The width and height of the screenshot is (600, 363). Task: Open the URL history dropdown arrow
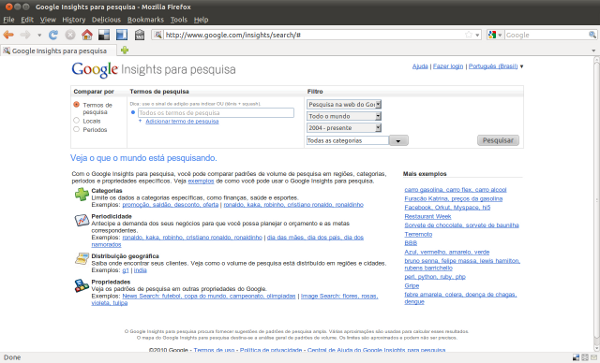(x=477, y=35)
